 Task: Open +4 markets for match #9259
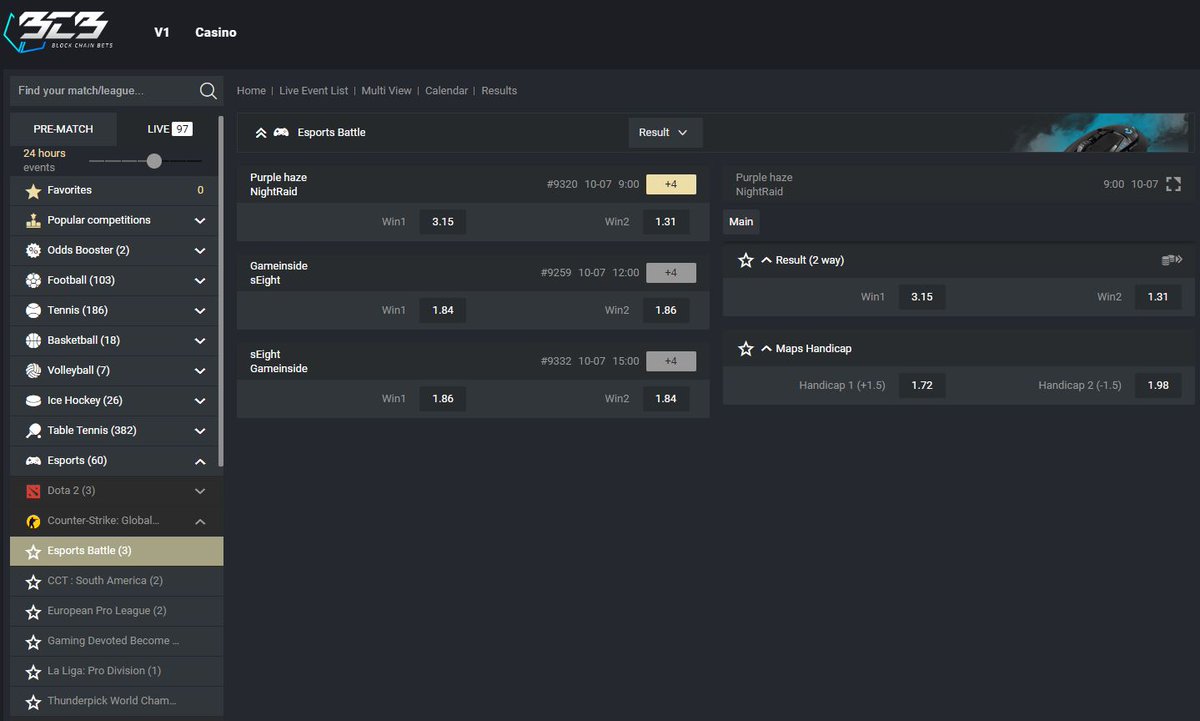click(x=671, y=273)
